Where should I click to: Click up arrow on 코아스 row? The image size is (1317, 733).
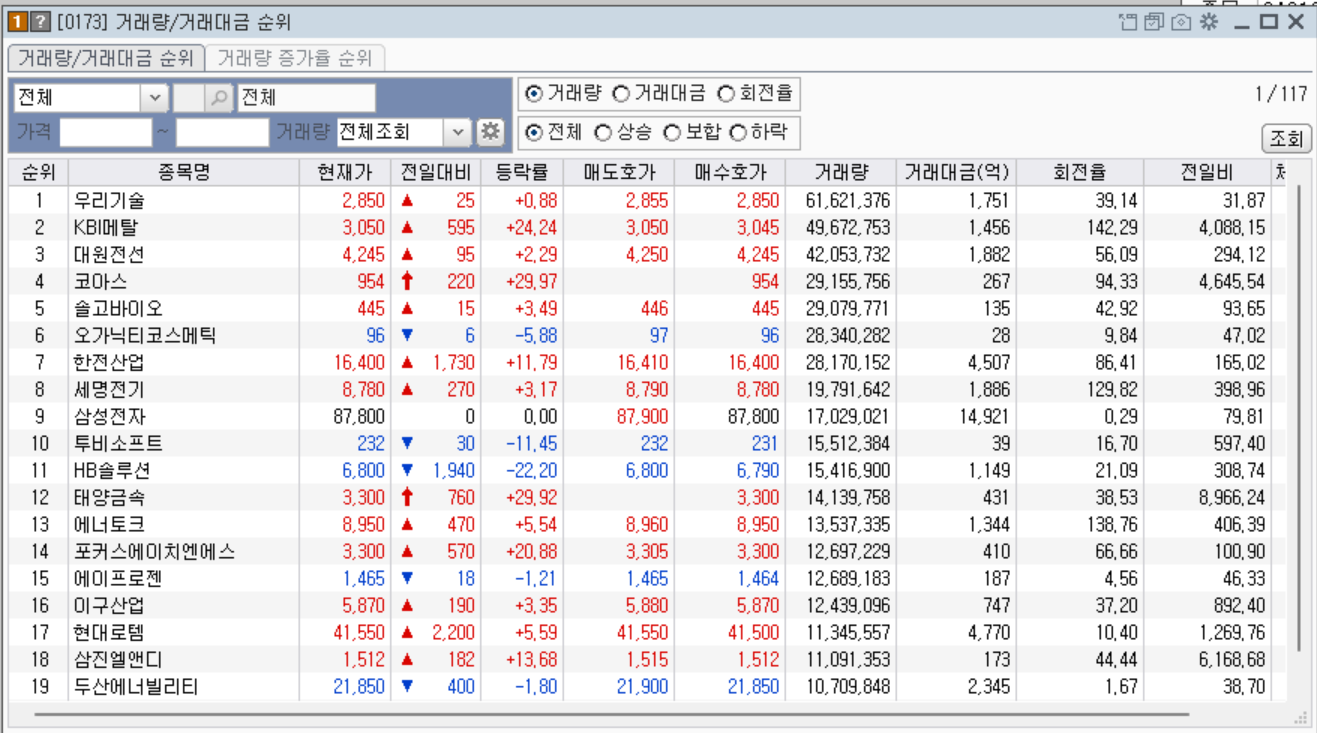click(407, 282)
